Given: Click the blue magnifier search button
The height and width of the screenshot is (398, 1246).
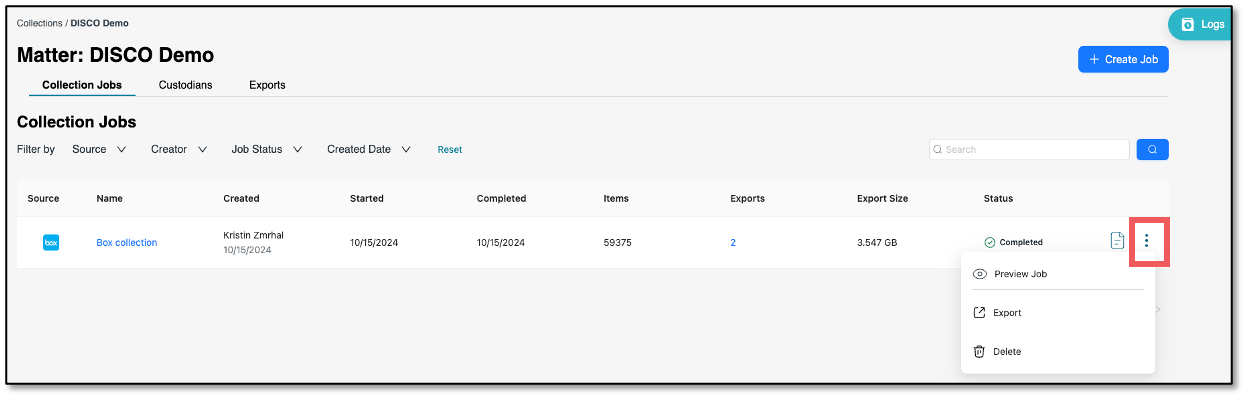Looking at the screenshot, I should click(1152, 149).
